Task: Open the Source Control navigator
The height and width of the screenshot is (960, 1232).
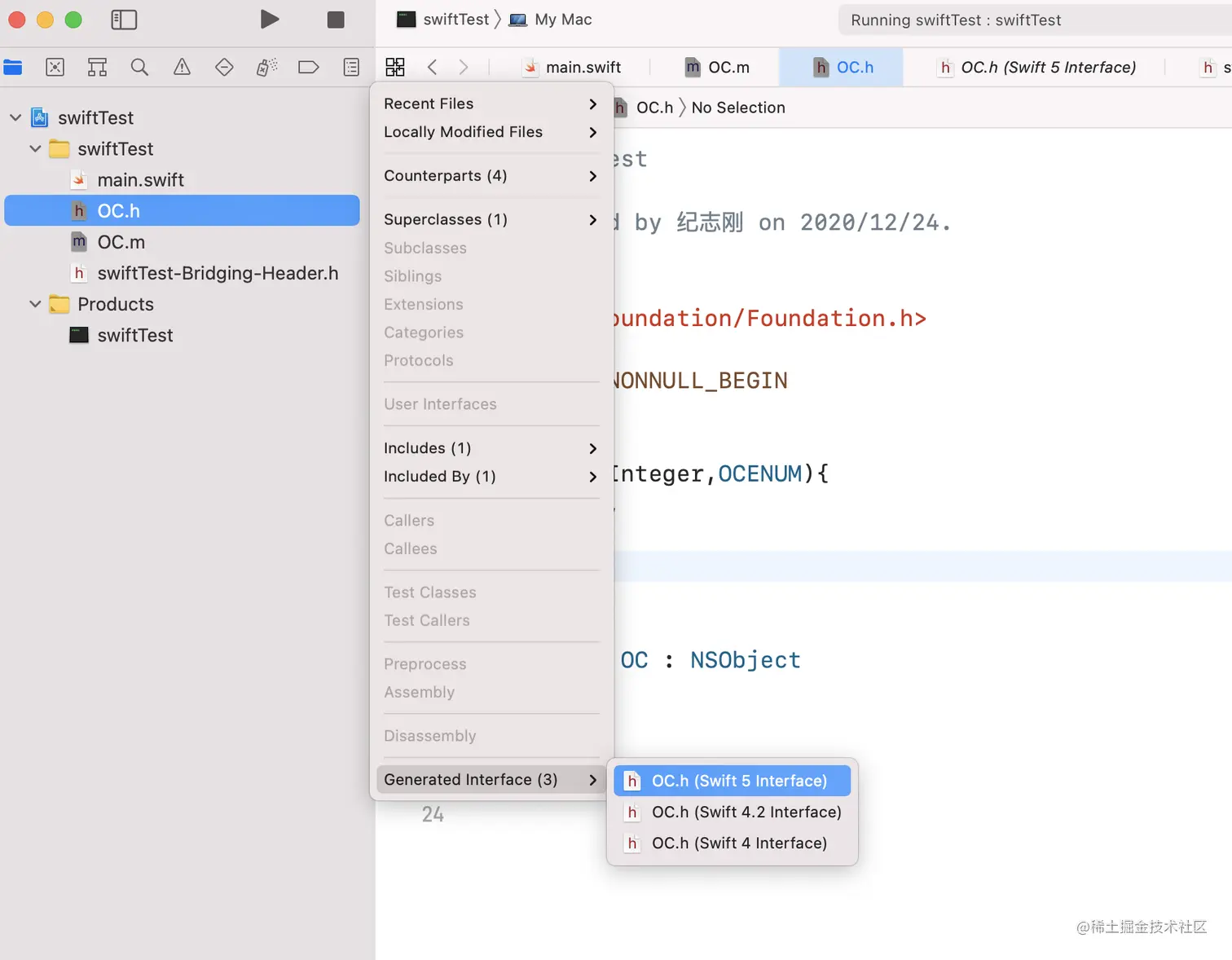Action: (55, 67)
